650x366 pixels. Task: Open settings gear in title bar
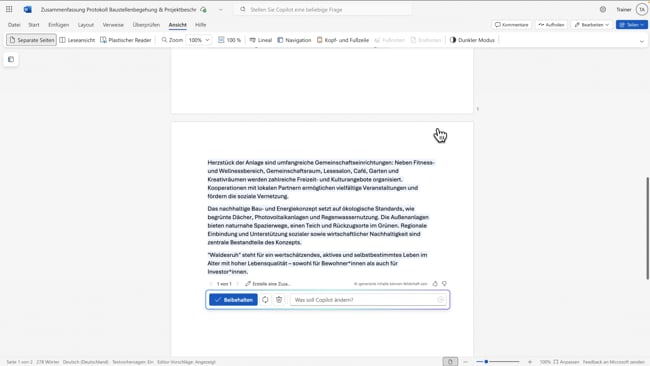603,9
